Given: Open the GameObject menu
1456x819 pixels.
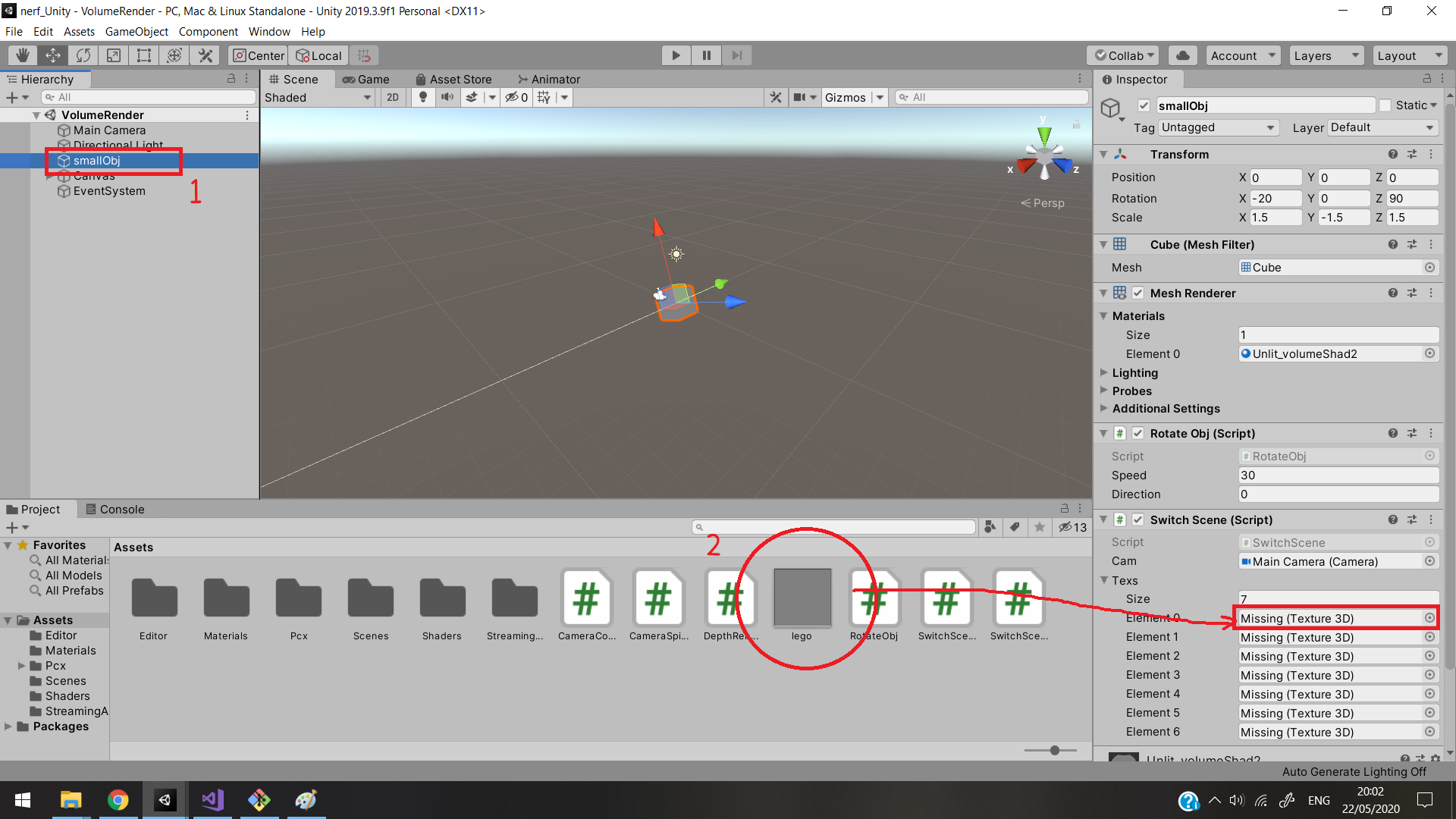Looking at the screenshot, I should pos(136,31).
